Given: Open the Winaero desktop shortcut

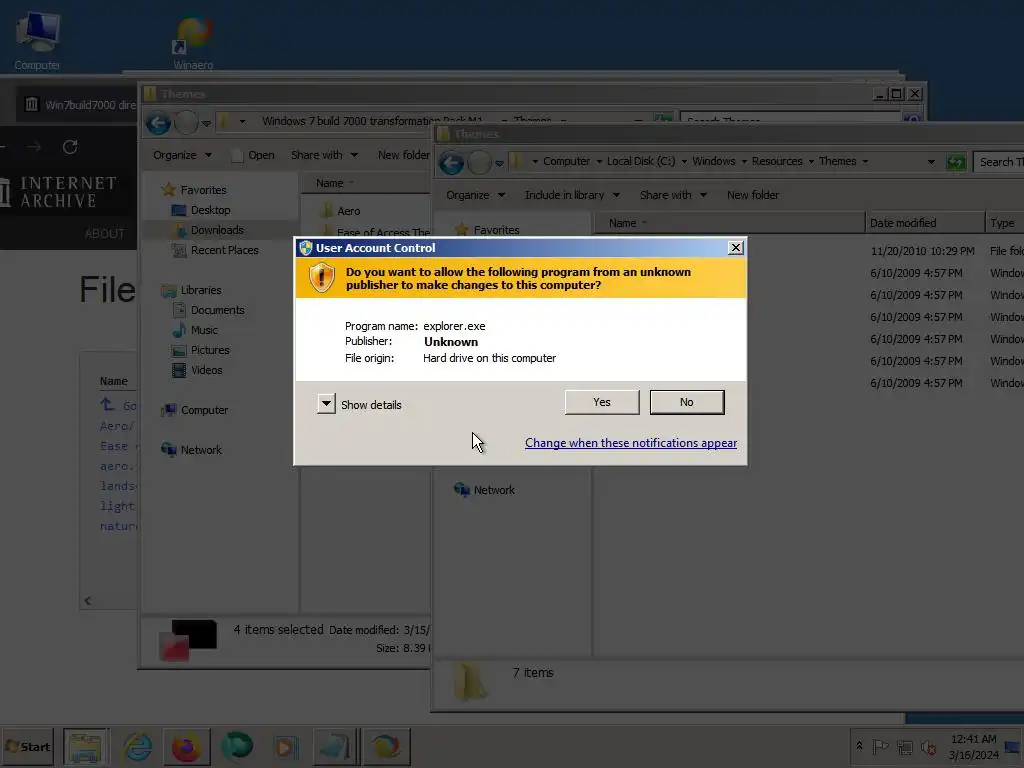Looking at the screenshot, I should (193, 43).
